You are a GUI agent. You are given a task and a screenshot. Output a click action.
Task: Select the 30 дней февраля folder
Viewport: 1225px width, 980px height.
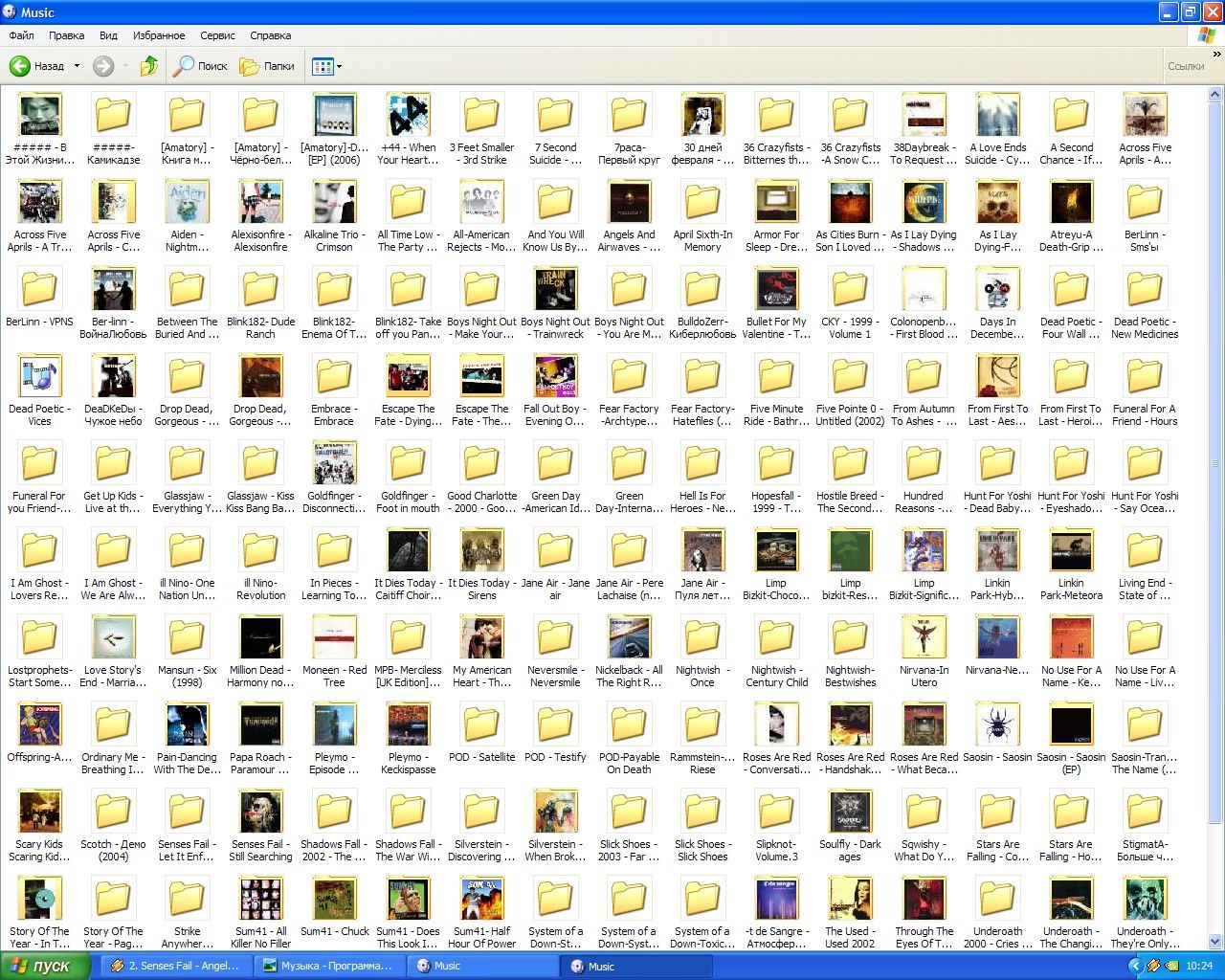pyautogui.click(x=702, y=129)
